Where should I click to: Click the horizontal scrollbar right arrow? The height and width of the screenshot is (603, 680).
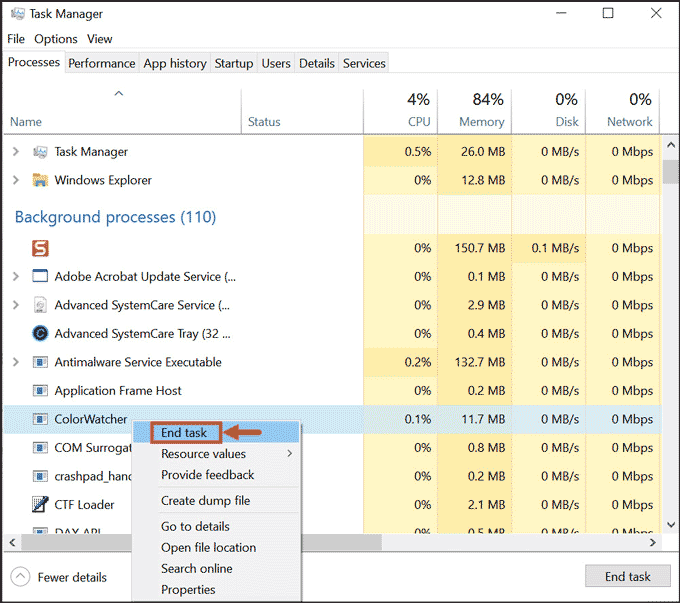[653, 542]
